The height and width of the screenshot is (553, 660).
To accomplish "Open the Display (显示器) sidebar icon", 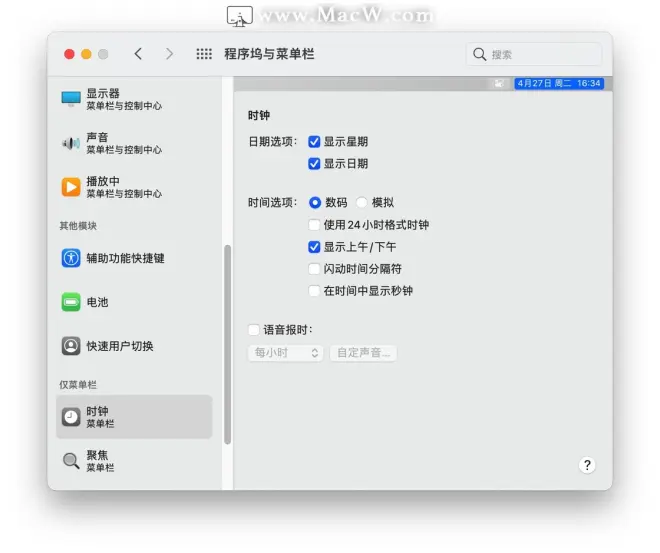I will (71, 99).
